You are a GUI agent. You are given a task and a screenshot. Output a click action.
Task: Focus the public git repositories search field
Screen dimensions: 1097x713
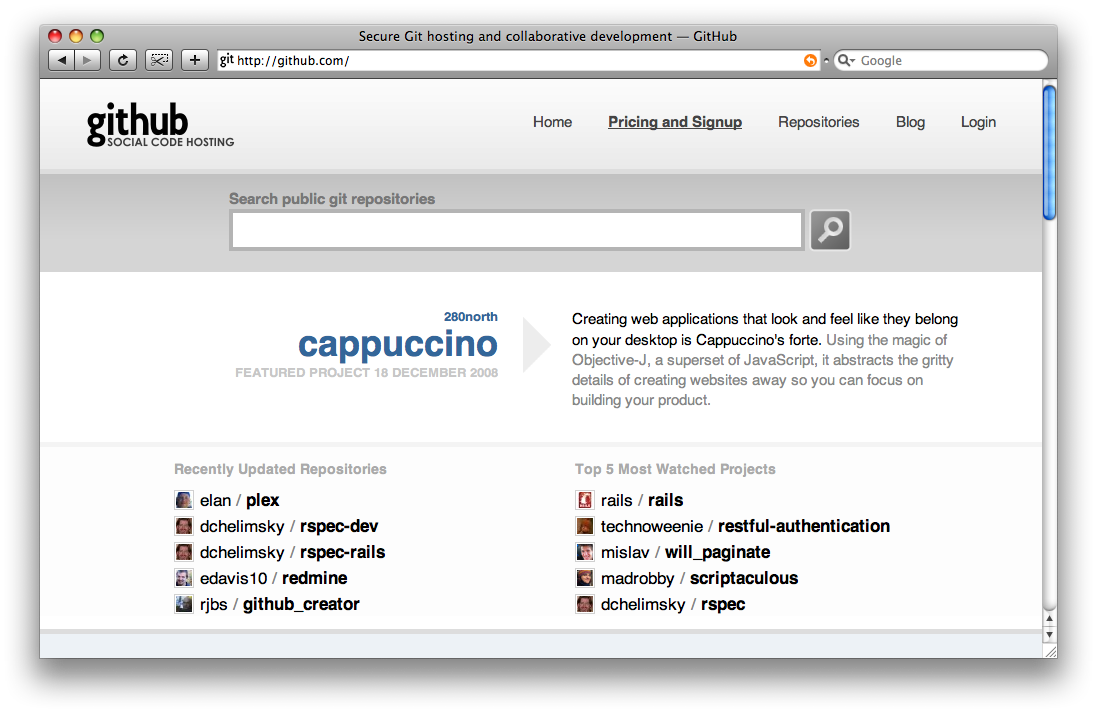pyautogui.click(x=517, y=230)
